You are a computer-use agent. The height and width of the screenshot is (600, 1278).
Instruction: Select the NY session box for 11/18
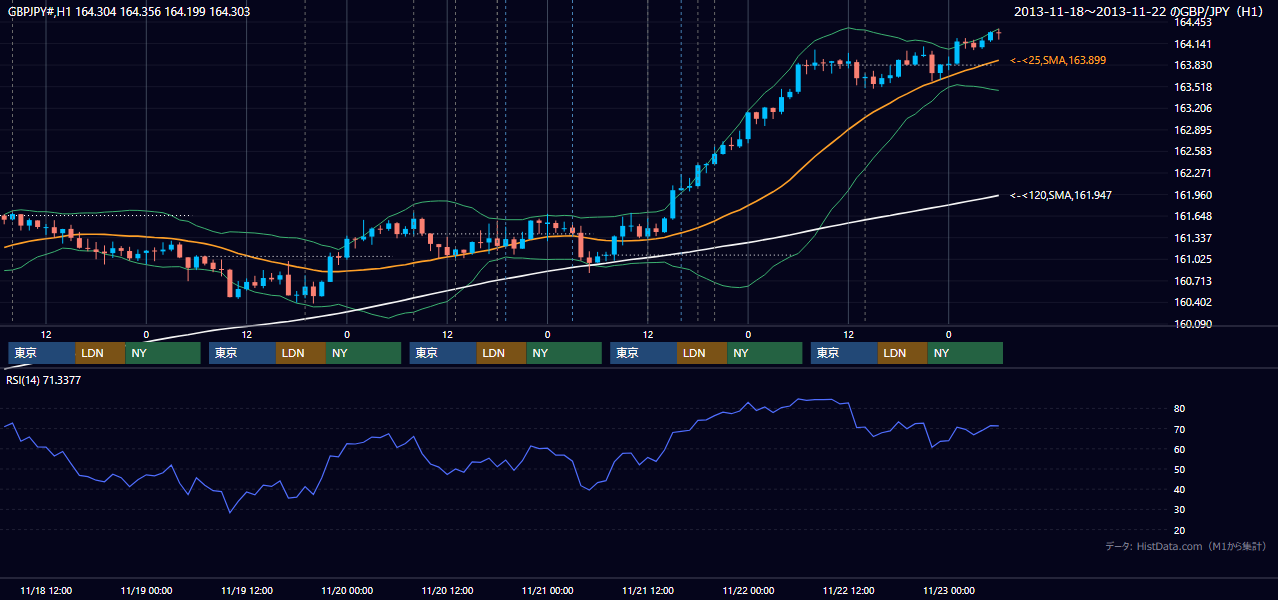point(163,353)
